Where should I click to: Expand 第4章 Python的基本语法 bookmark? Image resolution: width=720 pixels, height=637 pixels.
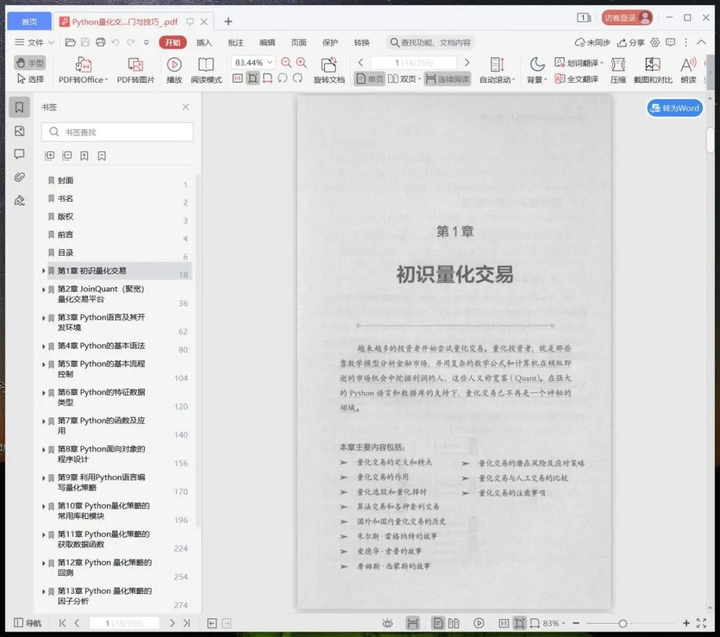tap(44, 346)
